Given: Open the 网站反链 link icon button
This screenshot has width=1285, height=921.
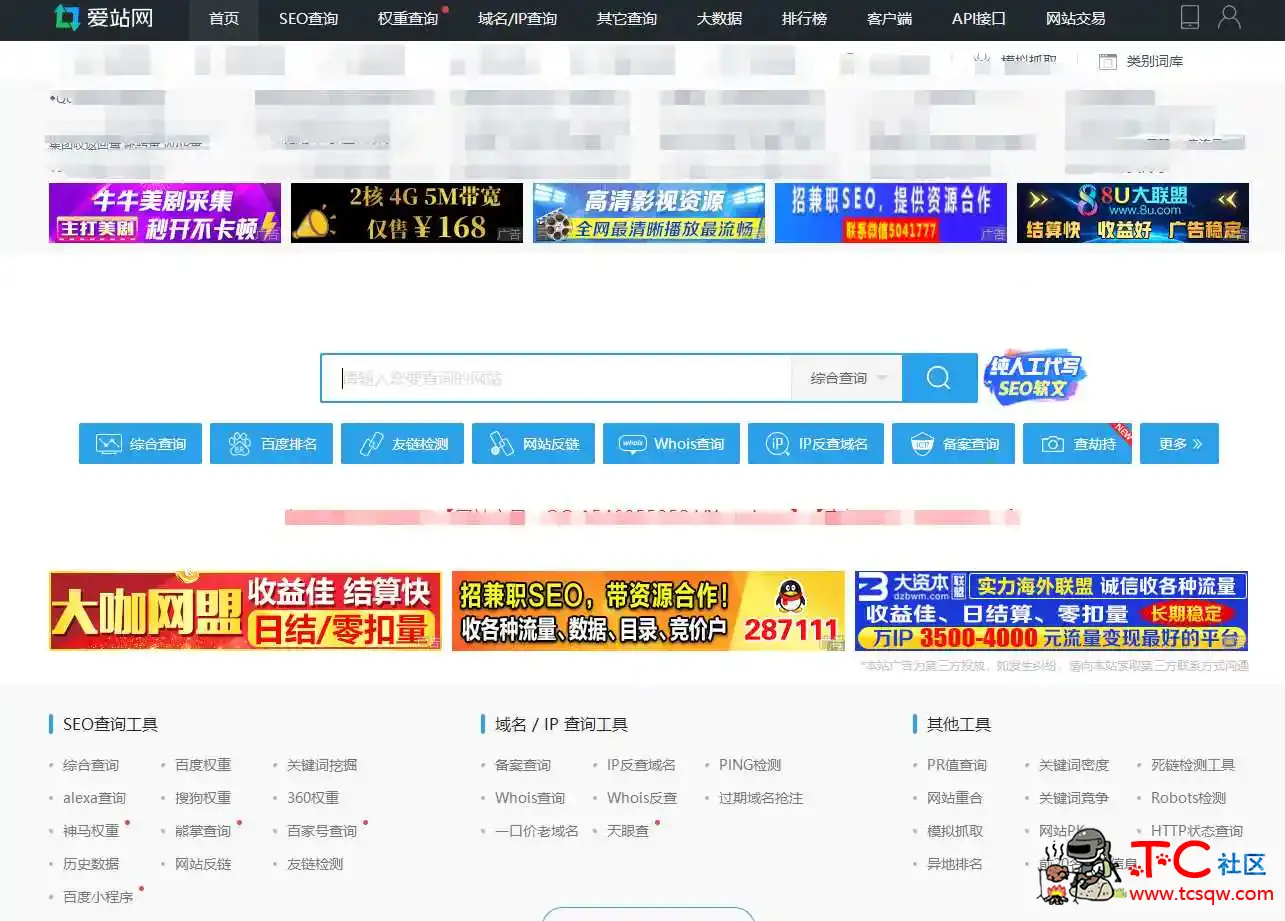Looking at the screenshot, I should point(533,444).
